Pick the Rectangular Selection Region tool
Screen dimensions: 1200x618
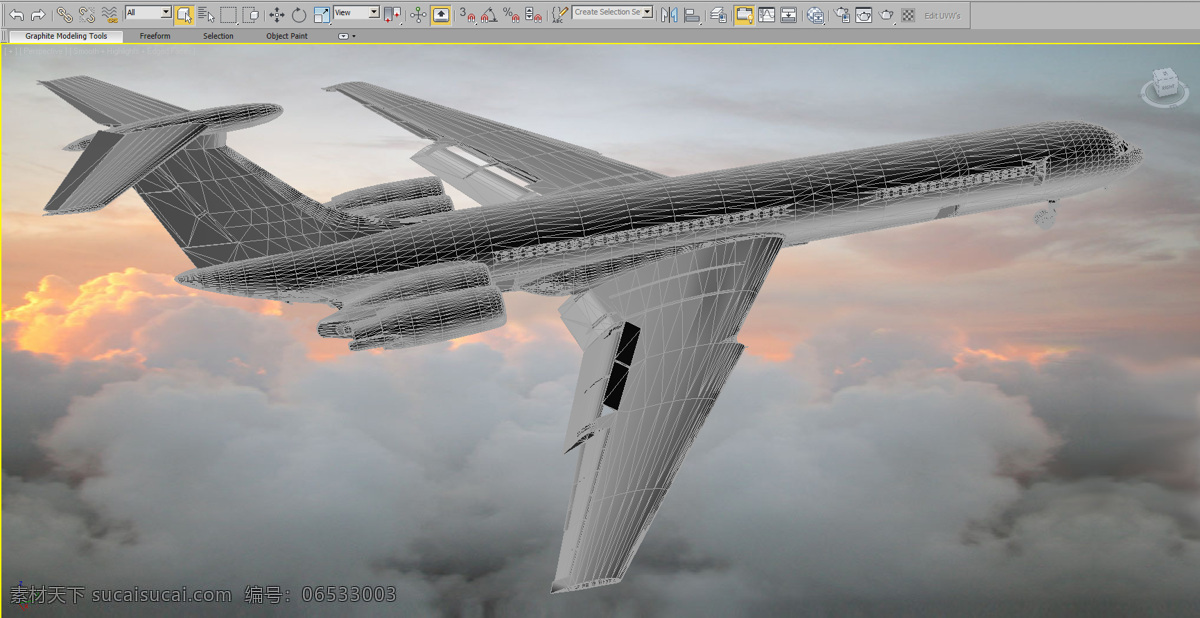tap(228, 15)
